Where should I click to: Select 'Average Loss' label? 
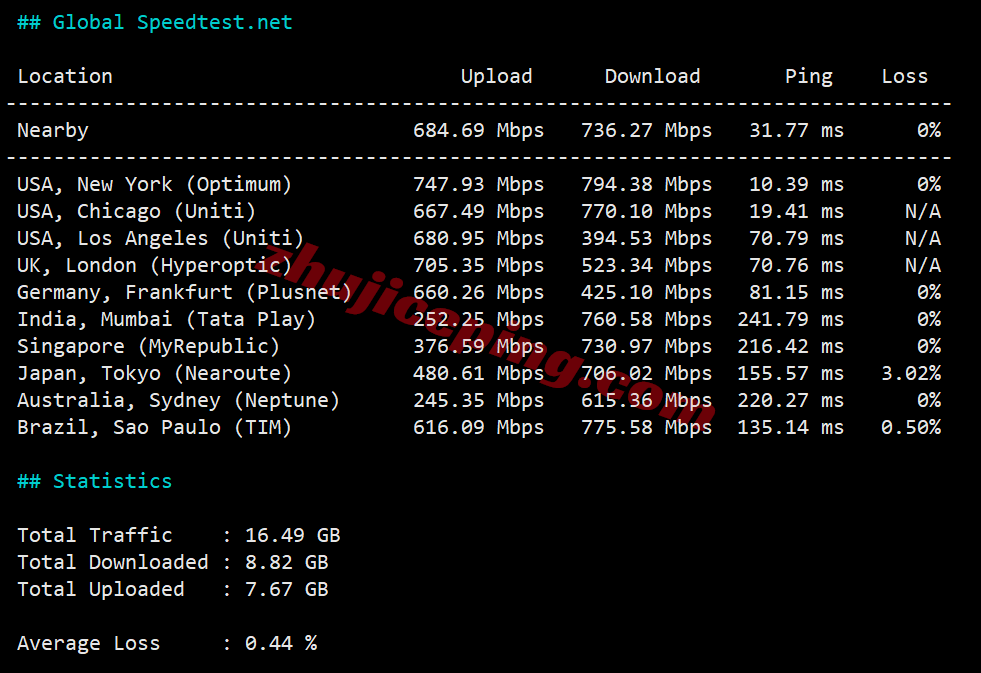[89, 643]
